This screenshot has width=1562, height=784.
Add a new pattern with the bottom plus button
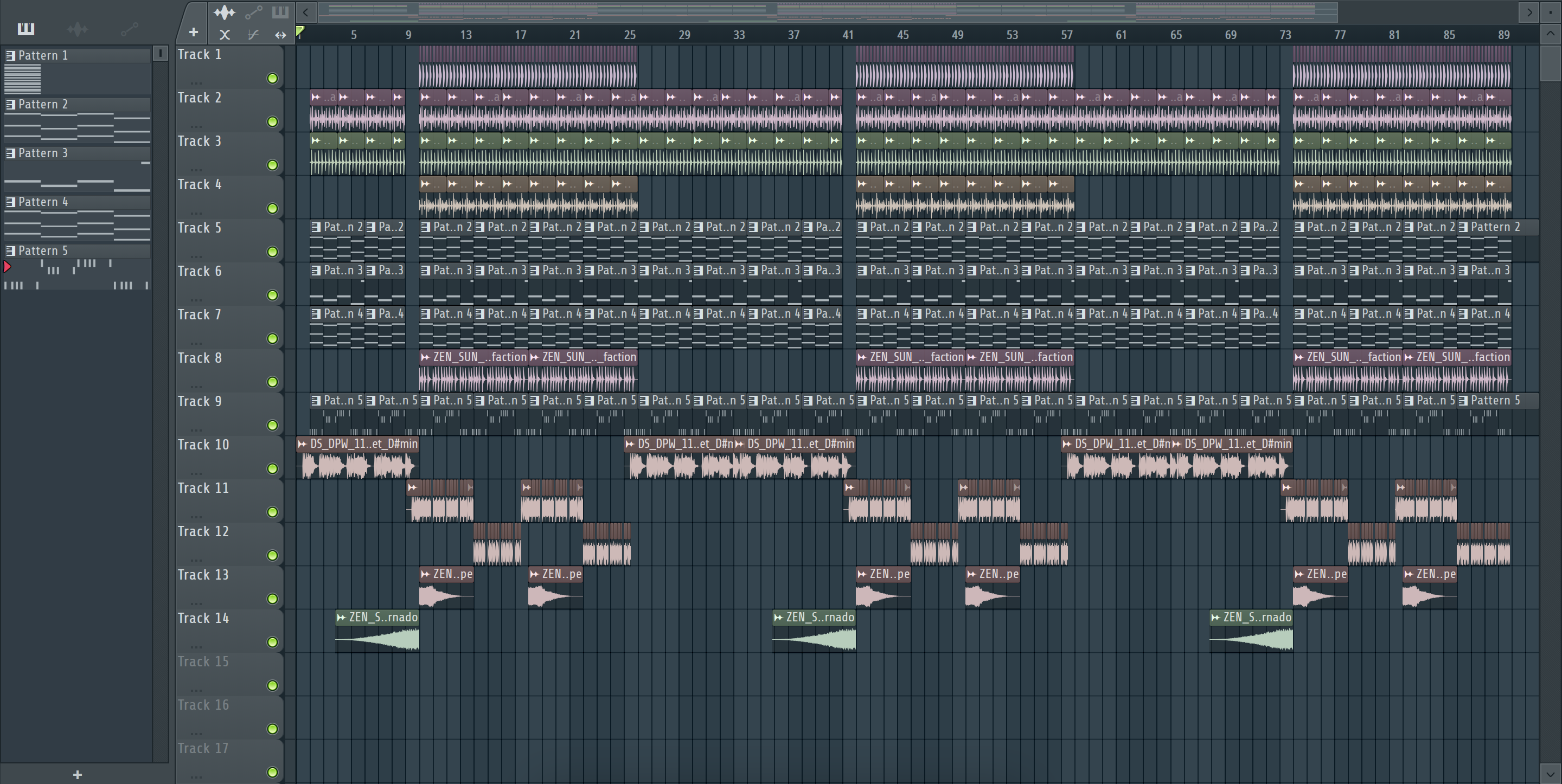click(77, 774)
